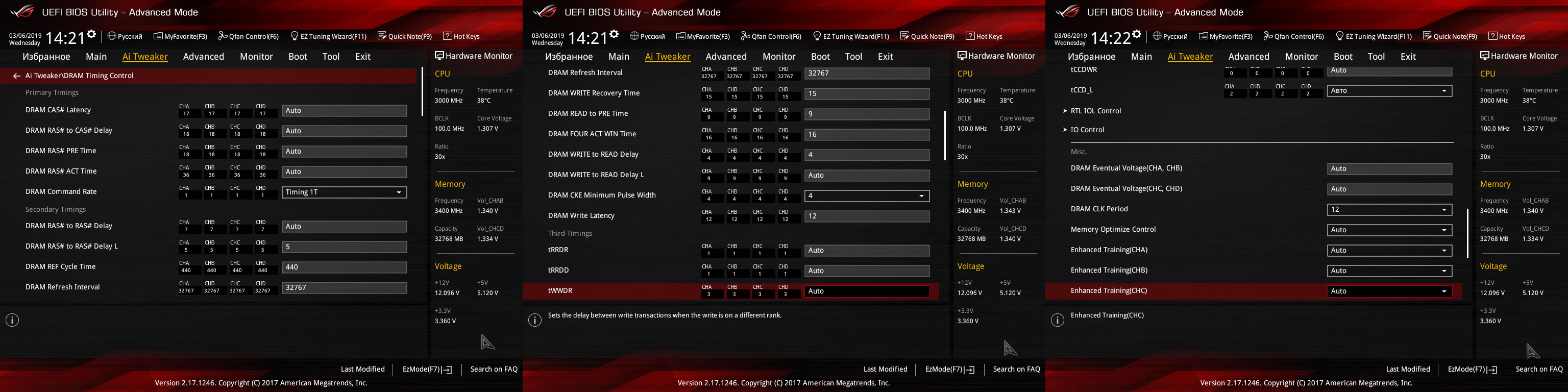Click the DRAM Eventual Voltage(CHA, CHB) field
1568x392 pixels.
point(1390,168)
